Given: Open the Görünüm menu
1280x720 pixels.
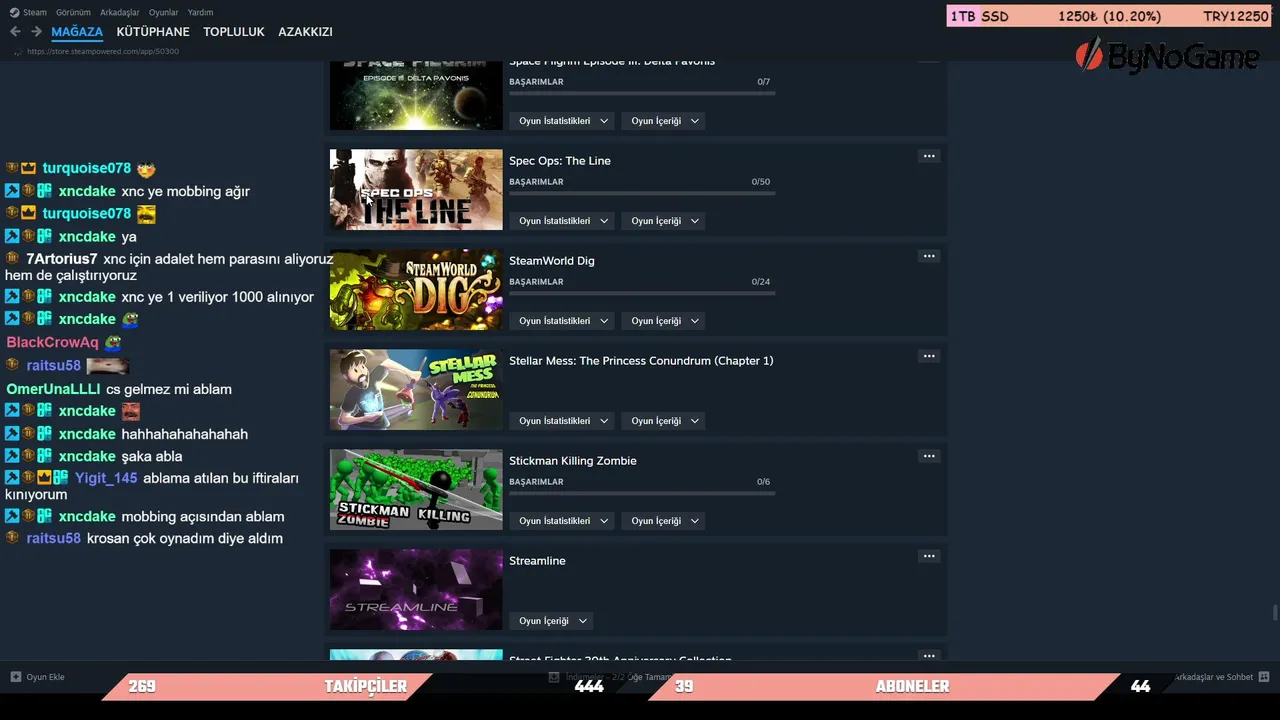Looking at the screenshot, I should 73,12.
